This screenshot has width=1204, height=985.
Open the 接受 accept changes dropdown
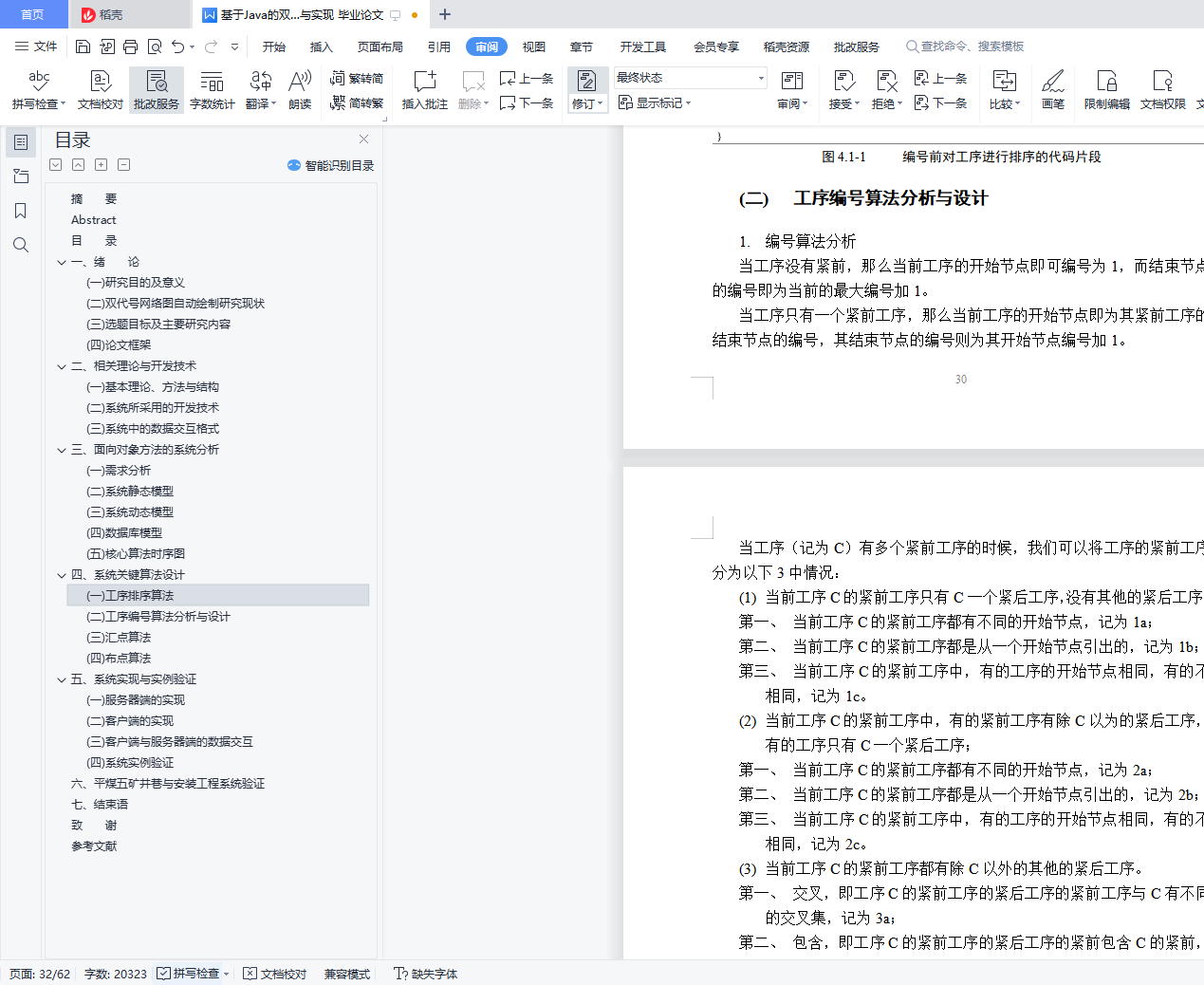point(844,103)
